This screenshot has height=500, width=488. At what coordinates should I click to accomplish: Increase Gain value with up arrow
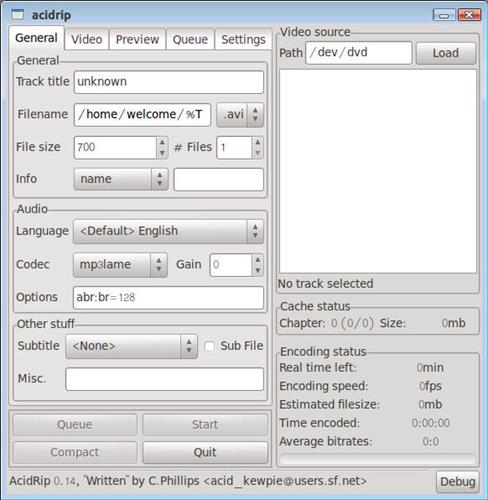point(257,260)
